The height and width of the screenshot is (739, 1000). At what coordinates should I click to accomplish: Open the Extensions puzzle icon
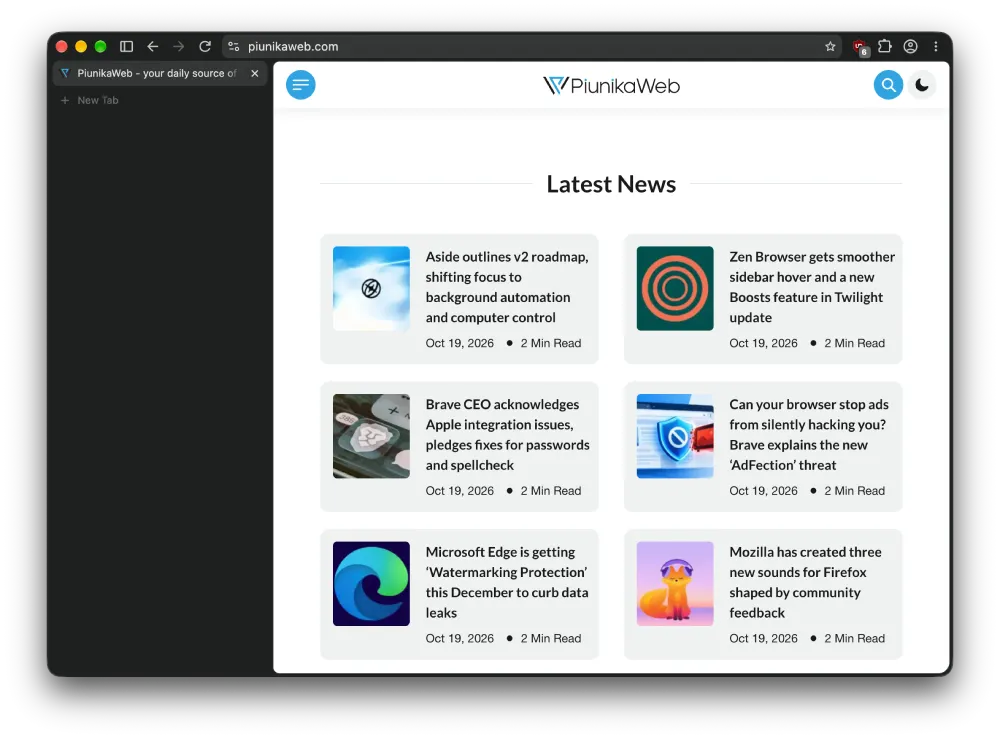(x=885, y=47)
